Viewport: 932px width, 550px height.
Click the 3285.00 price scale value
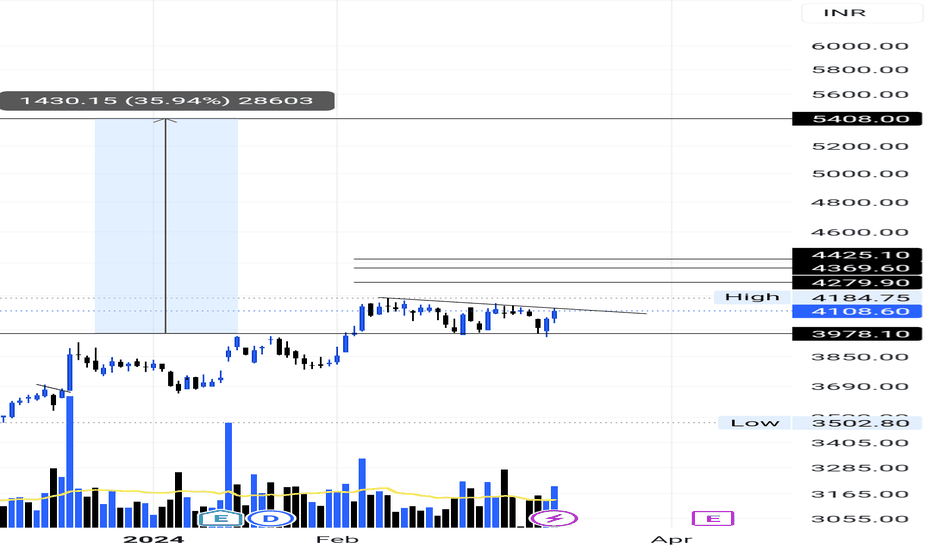pos(859,468)
